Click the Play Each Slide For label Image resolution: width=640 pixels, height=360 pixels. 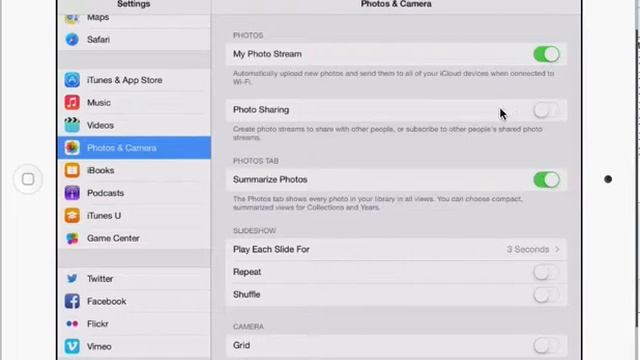[x=271, y=249]
